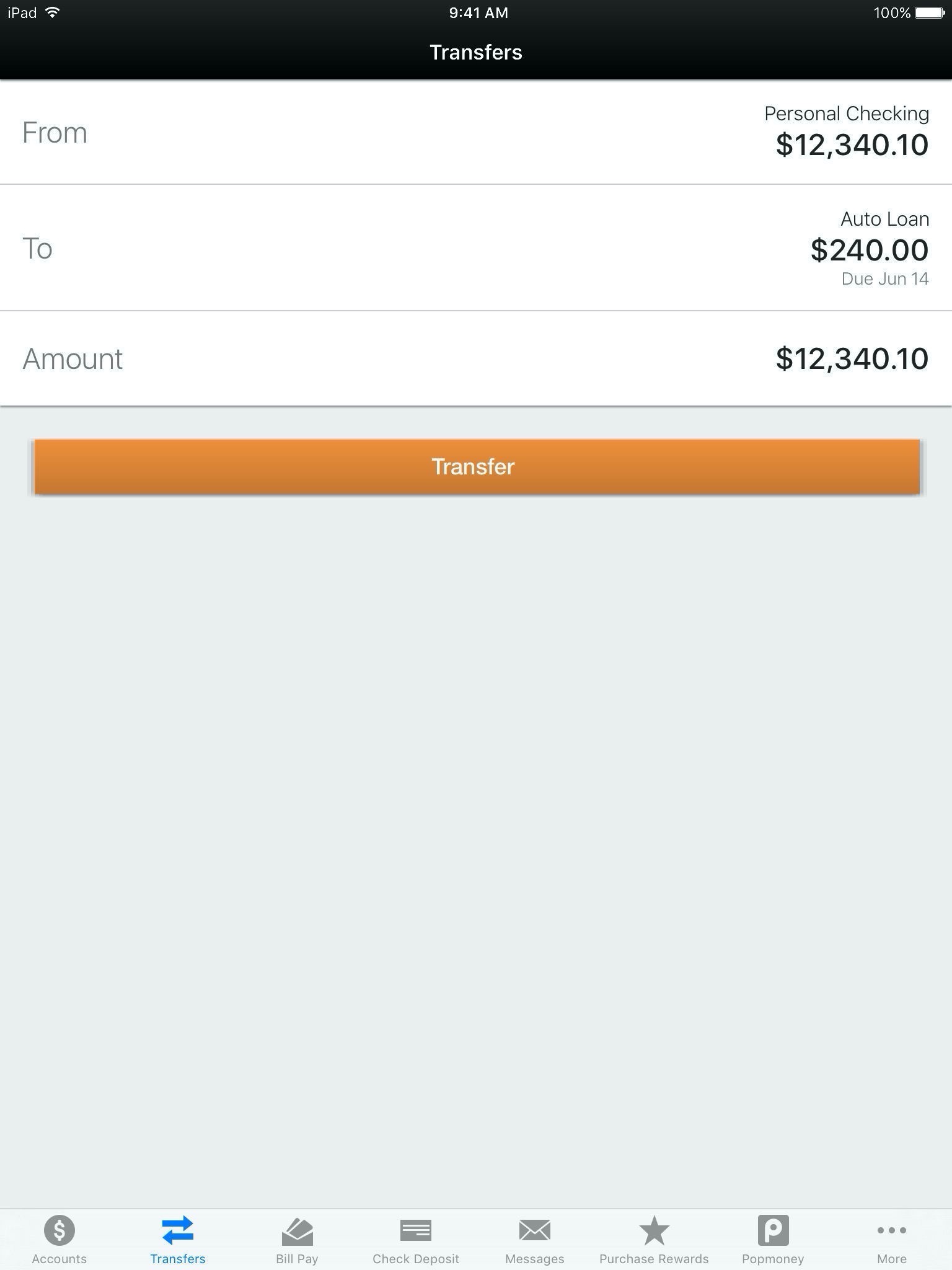The height and width of the screenshot is (1270, 952).
Task: Open the Accounts dollar icon
Action: [59, 1230]
